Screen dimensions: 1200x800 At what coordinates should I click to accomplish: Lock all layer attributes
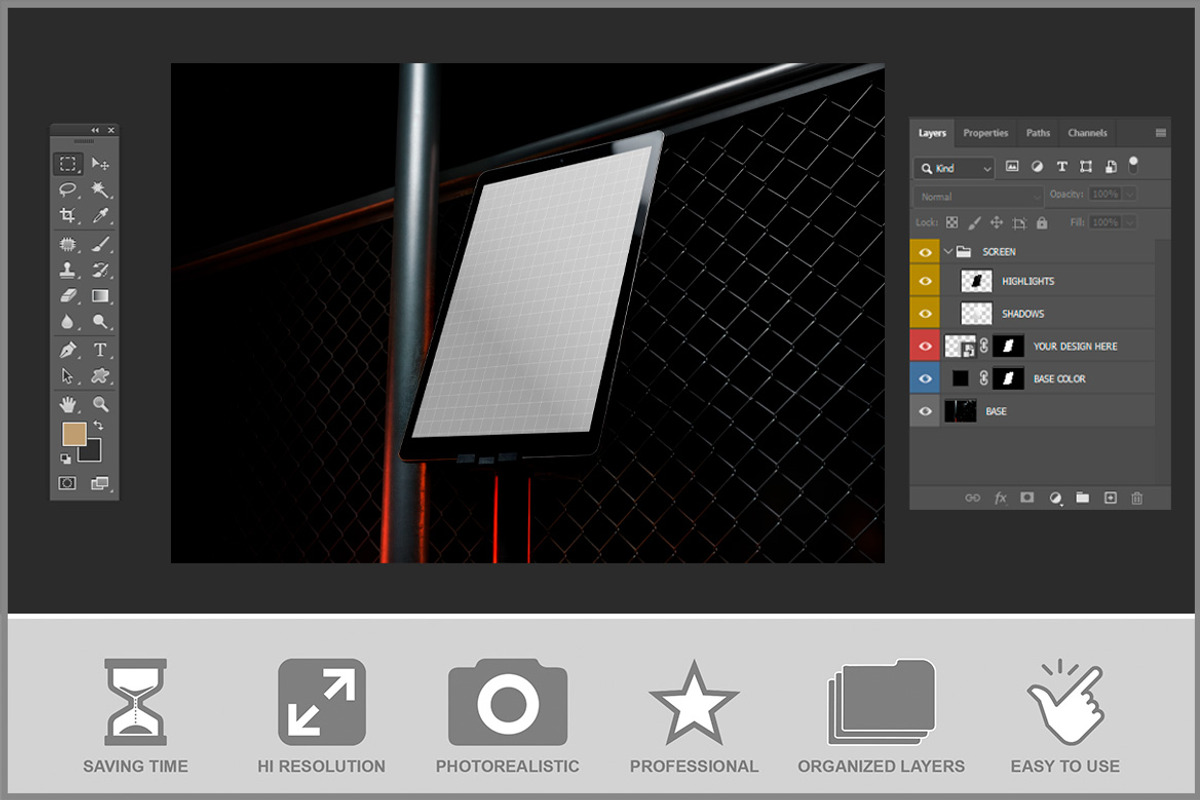tap(1042, 223)
